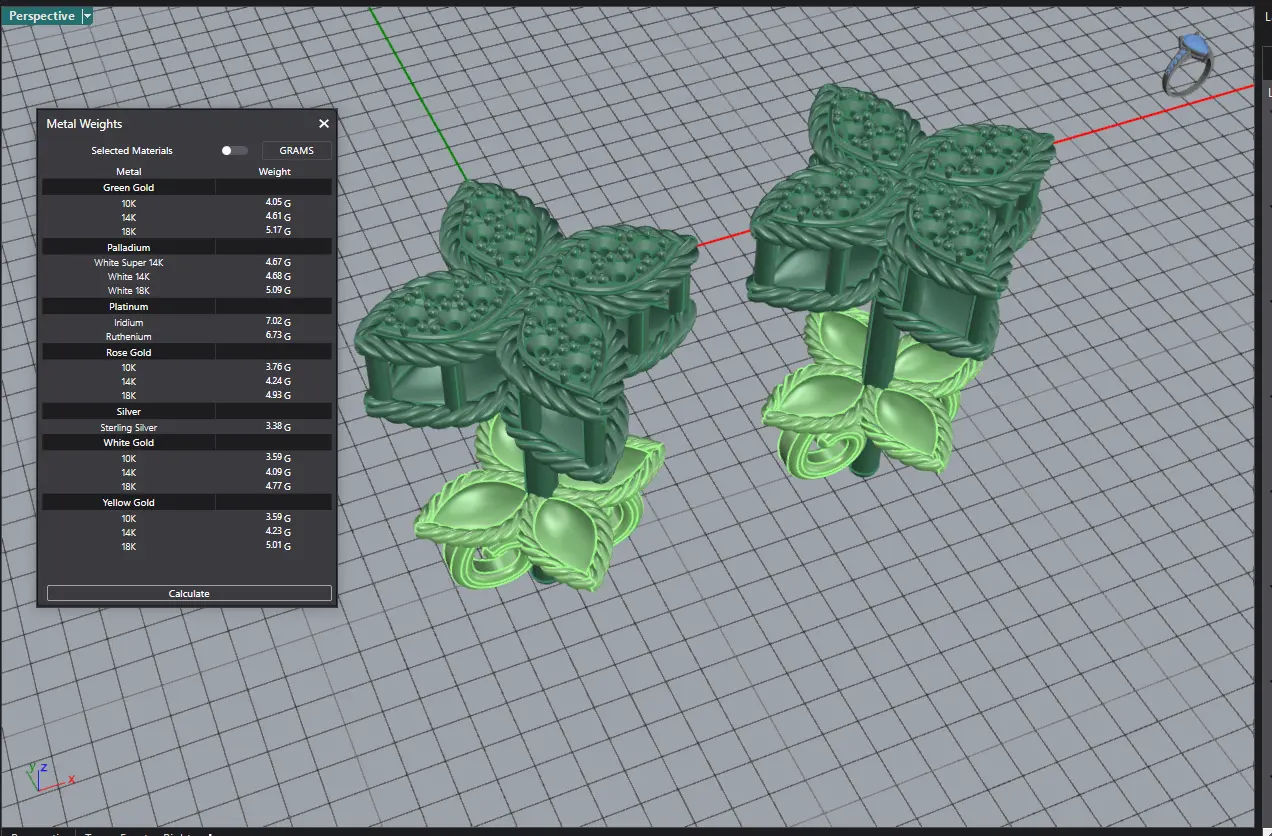This screenshot has height=836, width=1272.
Task: Switch weight units with GRAMS button
Action: [296, 151]
